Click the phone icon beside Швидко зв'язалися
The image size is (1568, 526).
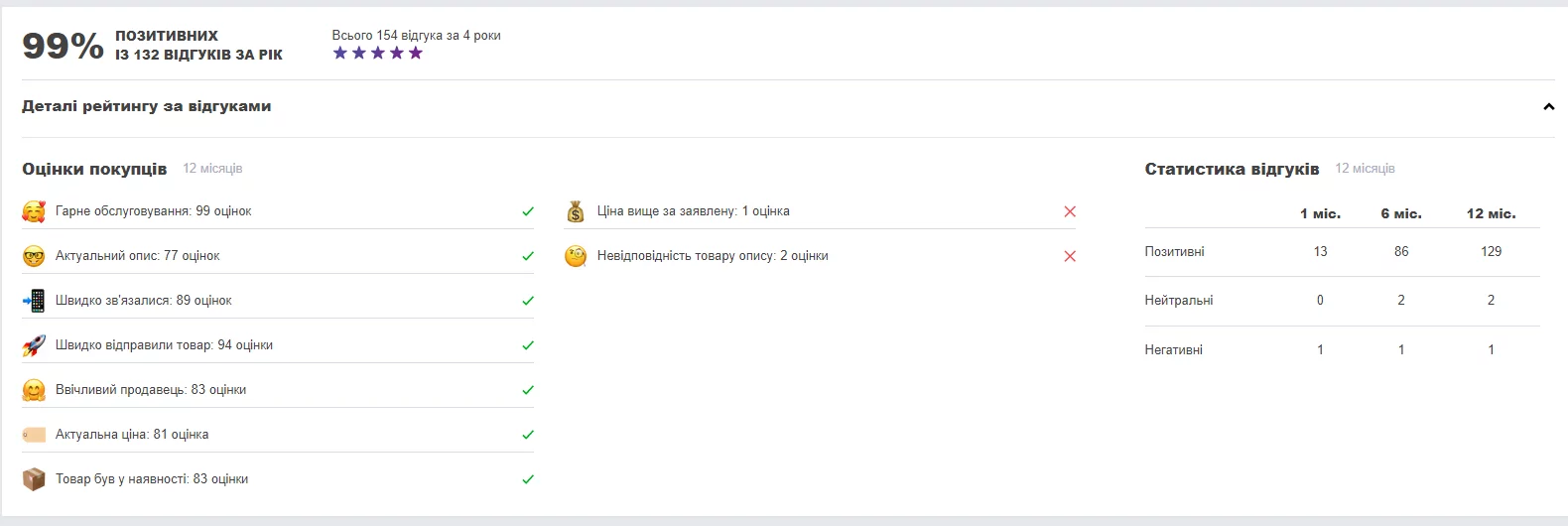[x=34, y=301]
